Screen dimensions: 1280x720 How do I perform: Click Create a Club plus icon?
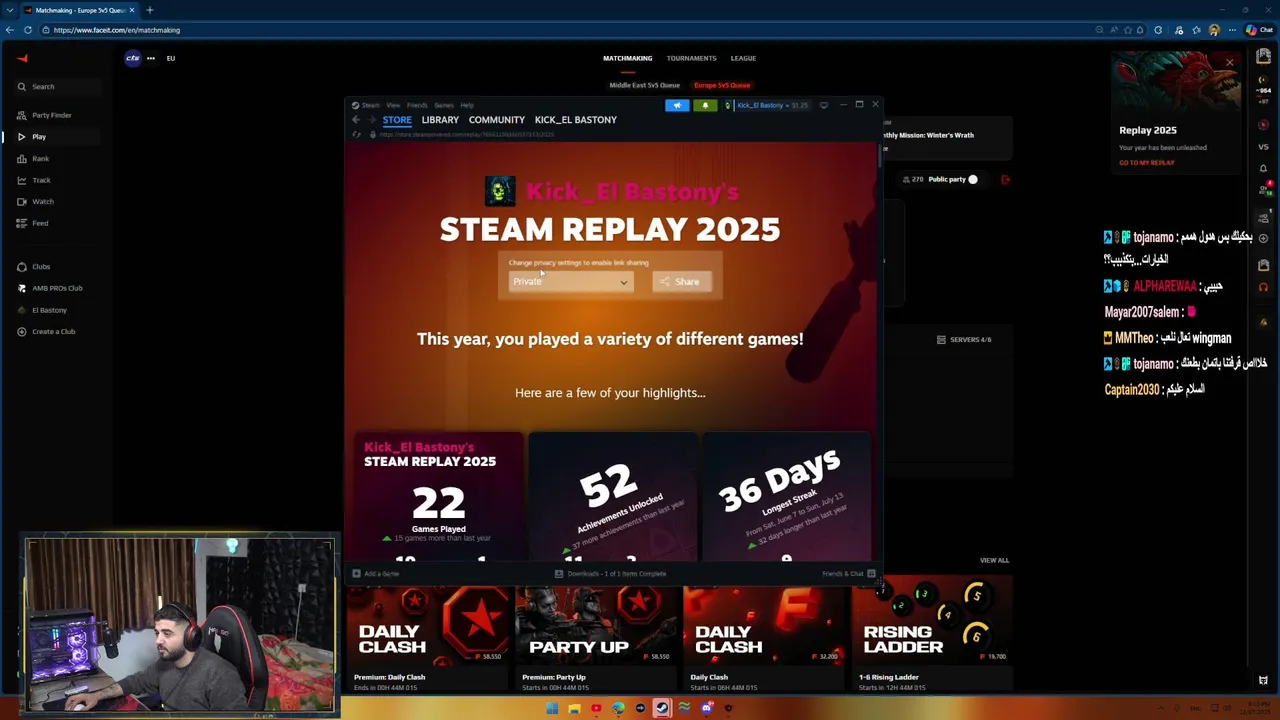[21, 332]
